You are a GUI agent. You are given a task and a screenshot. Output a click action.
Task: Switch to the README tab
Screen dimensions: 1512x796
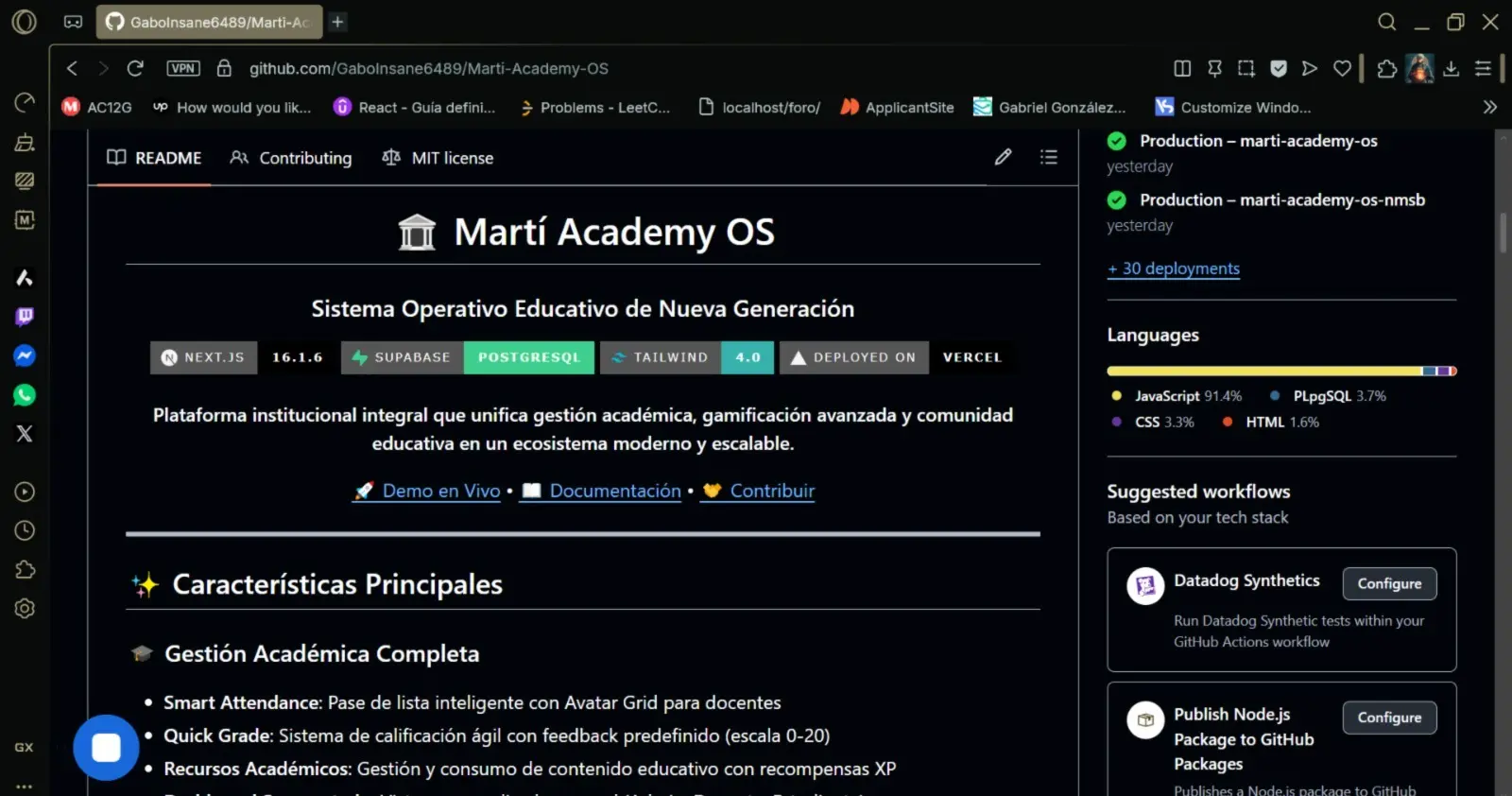pos(154,158)
